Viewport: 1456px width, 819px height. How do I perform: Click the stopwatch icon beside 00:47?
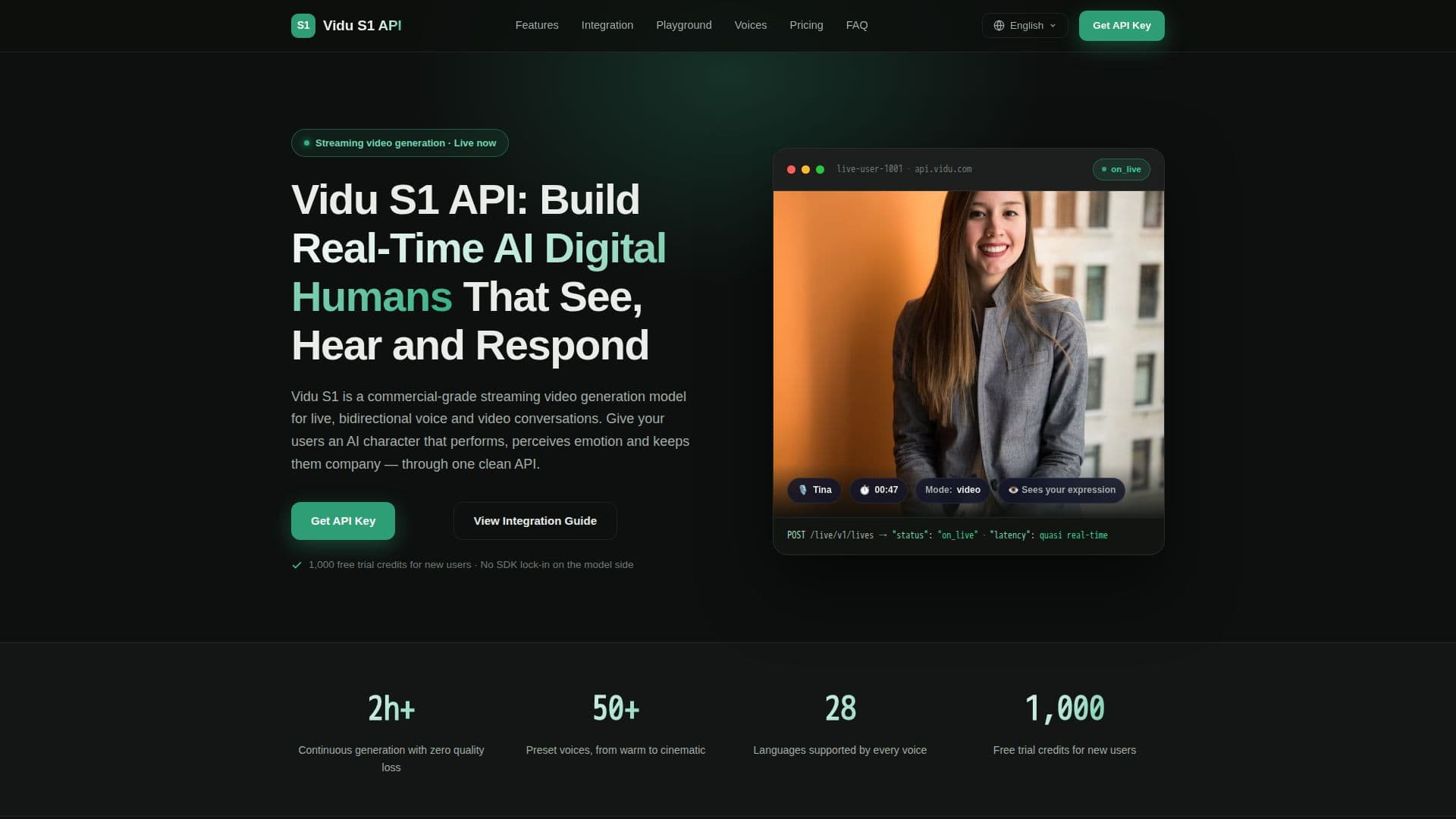[864, 490]
